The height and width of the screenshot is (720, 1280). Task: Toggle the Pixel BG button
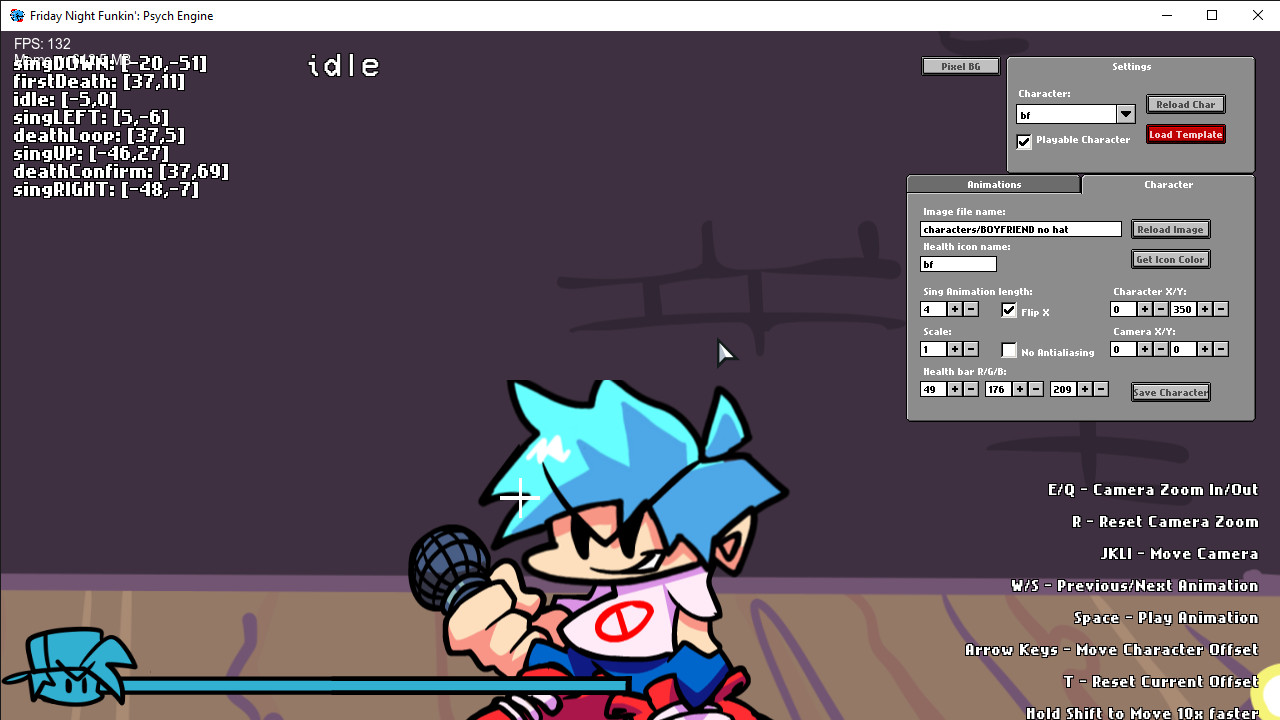960,66
